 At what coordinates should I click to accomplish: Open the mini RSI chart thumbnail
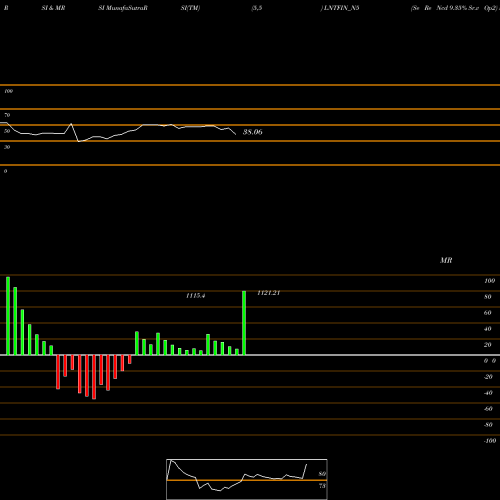pyautogui.click(x=247, y=479)
